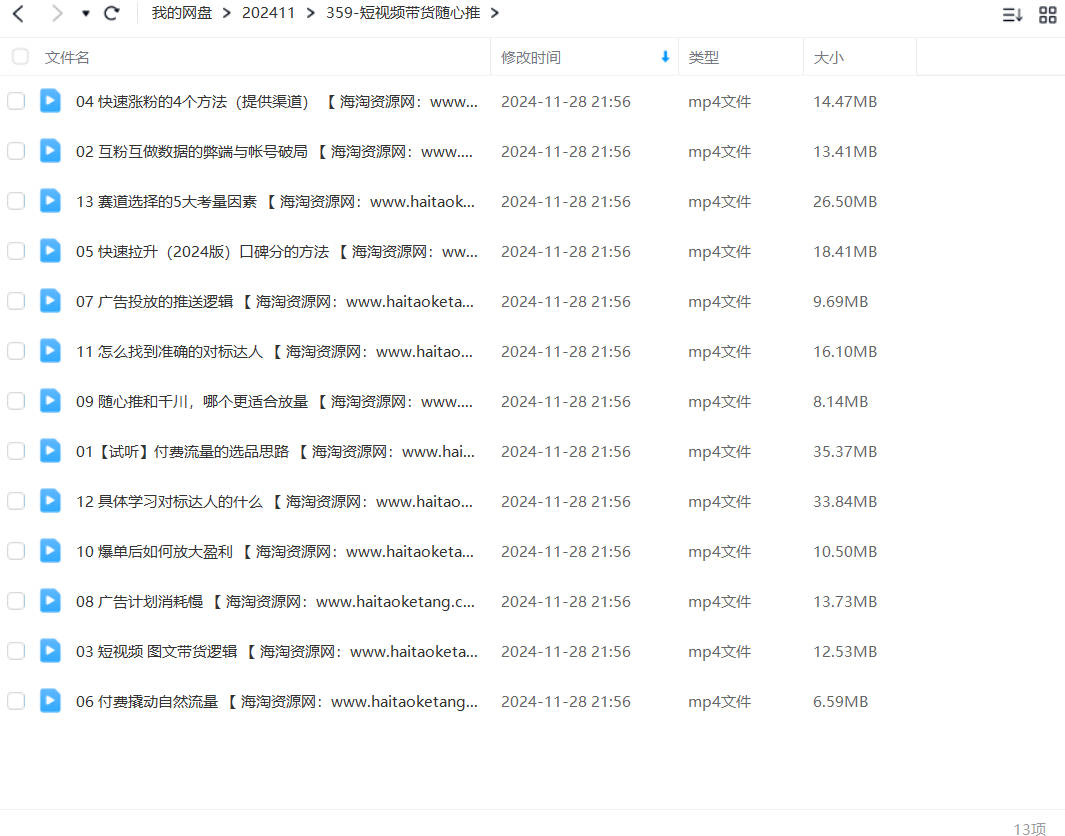This screenshot has width=1065, height=836.
Task: Open file 12 具体学习对标达人的什么
Action: tap(274, 501)
